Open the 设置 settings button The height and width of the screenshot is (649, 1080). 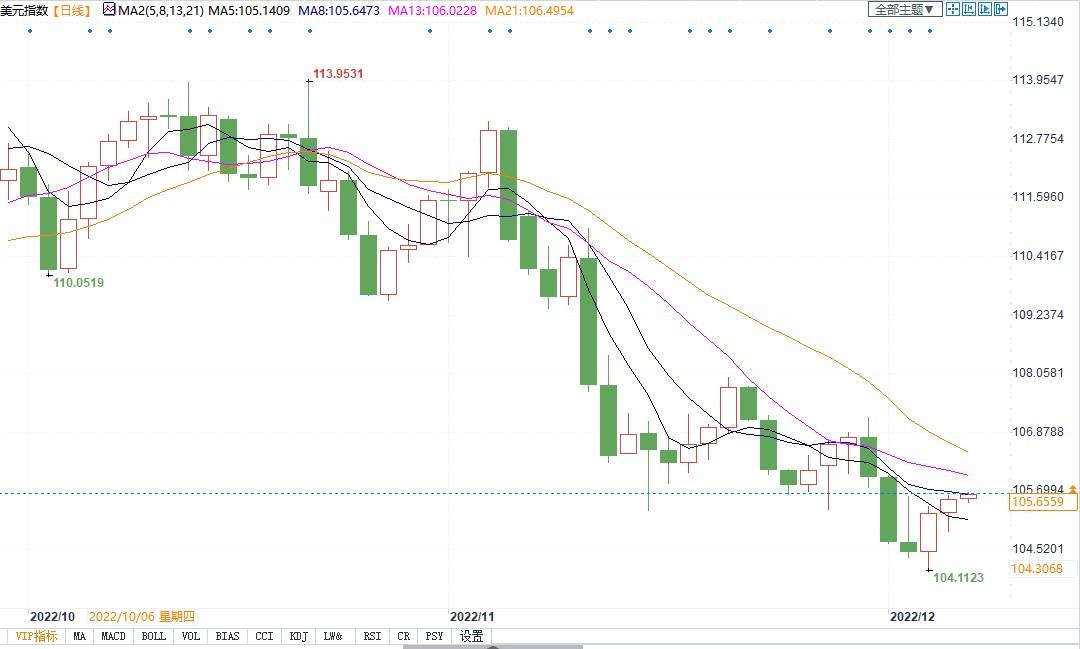[471, 636]
